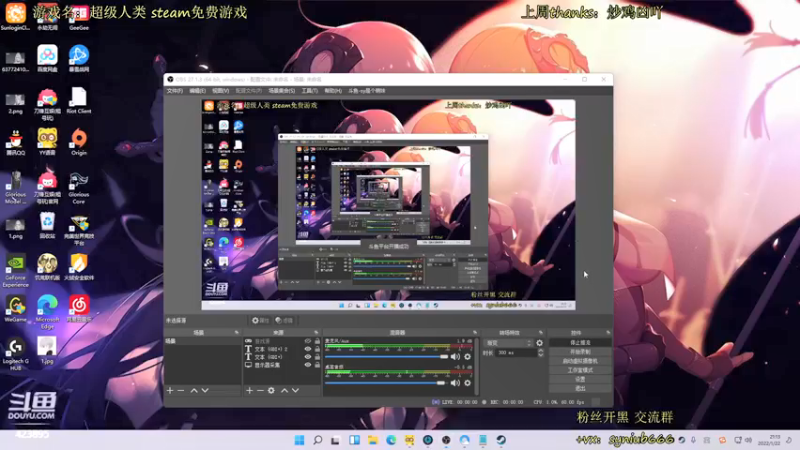Move source down in Sources panel
The height and width of the screenshot is (450, 800).
[x=295, y=390]
